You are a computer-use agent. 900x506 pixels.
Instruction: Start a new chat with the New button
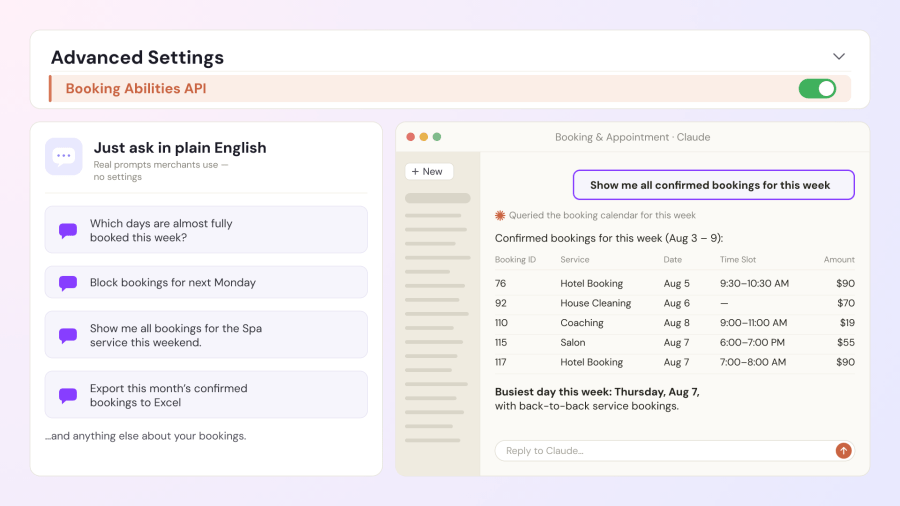pos(429,172)
